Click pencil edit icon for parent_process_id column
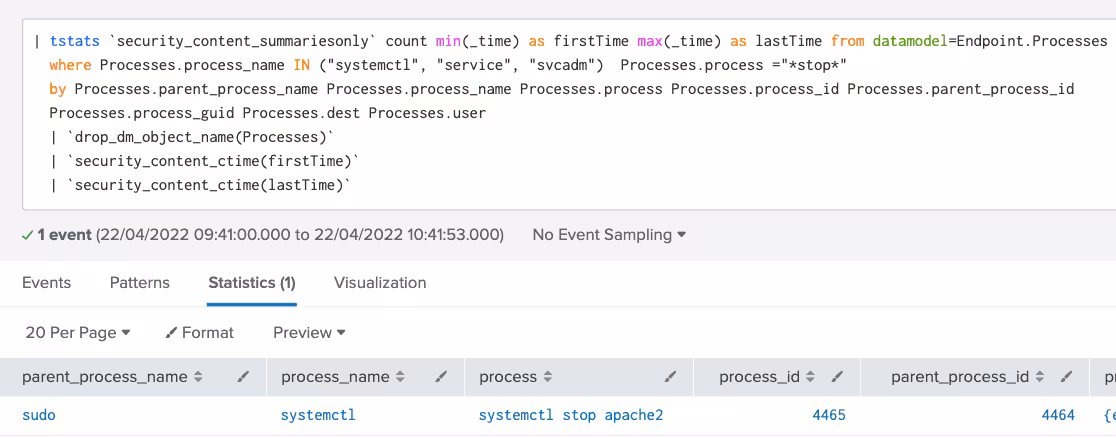This screenshot has width=1116, height=438. (x=1066, y=377)
